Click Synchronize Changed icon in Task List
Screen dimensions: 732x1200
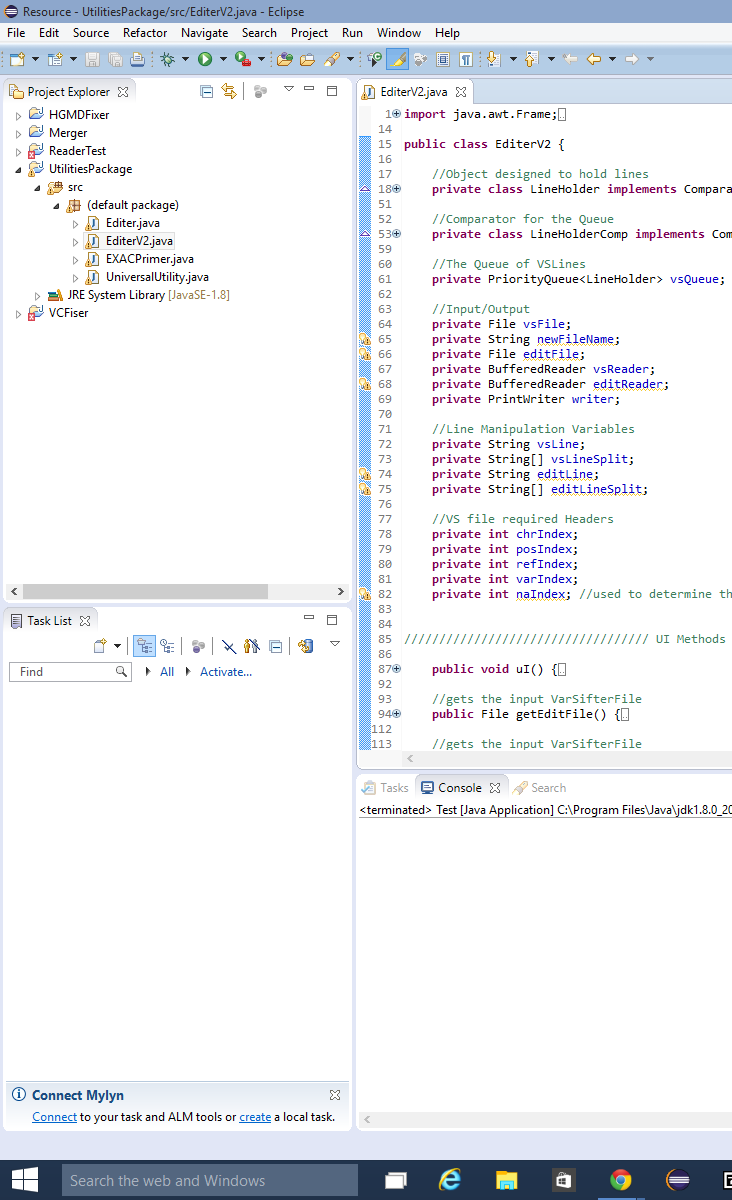click(306, 647)
